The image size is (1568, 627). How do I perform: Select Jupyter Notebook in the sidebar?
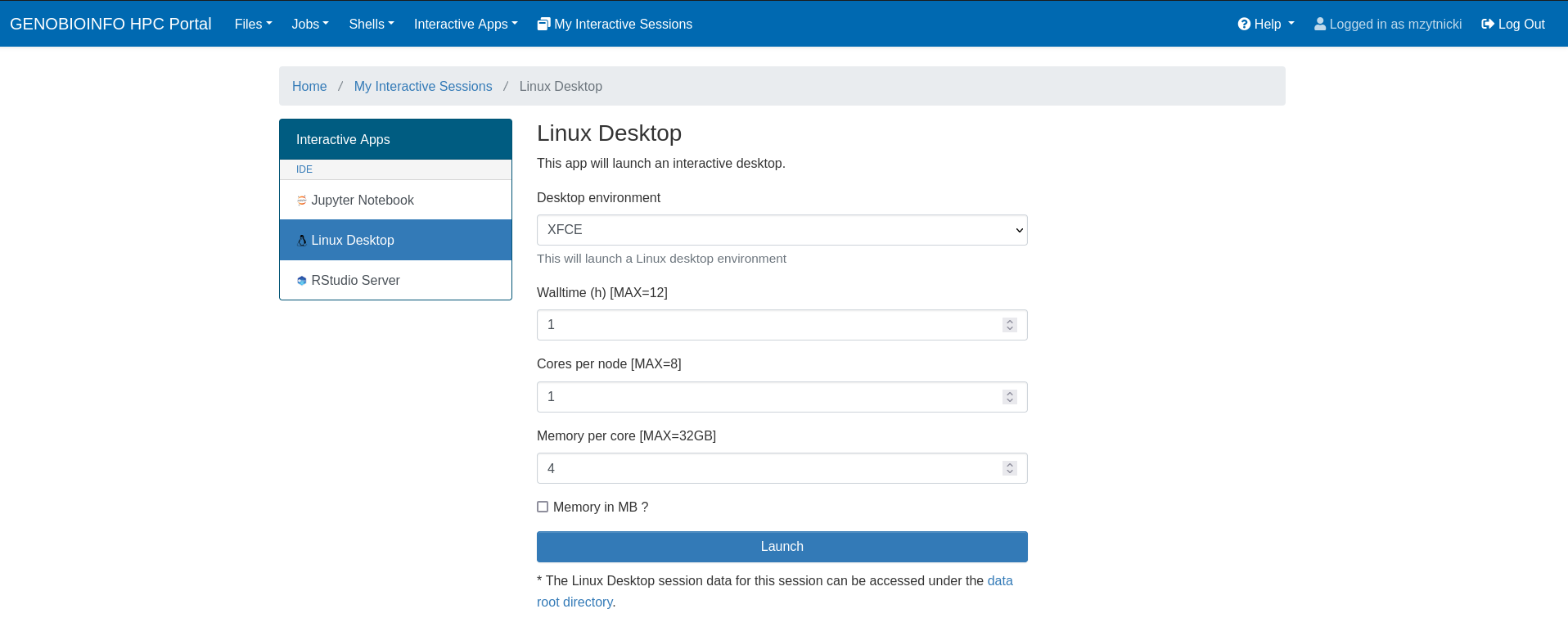click(395, 200)
